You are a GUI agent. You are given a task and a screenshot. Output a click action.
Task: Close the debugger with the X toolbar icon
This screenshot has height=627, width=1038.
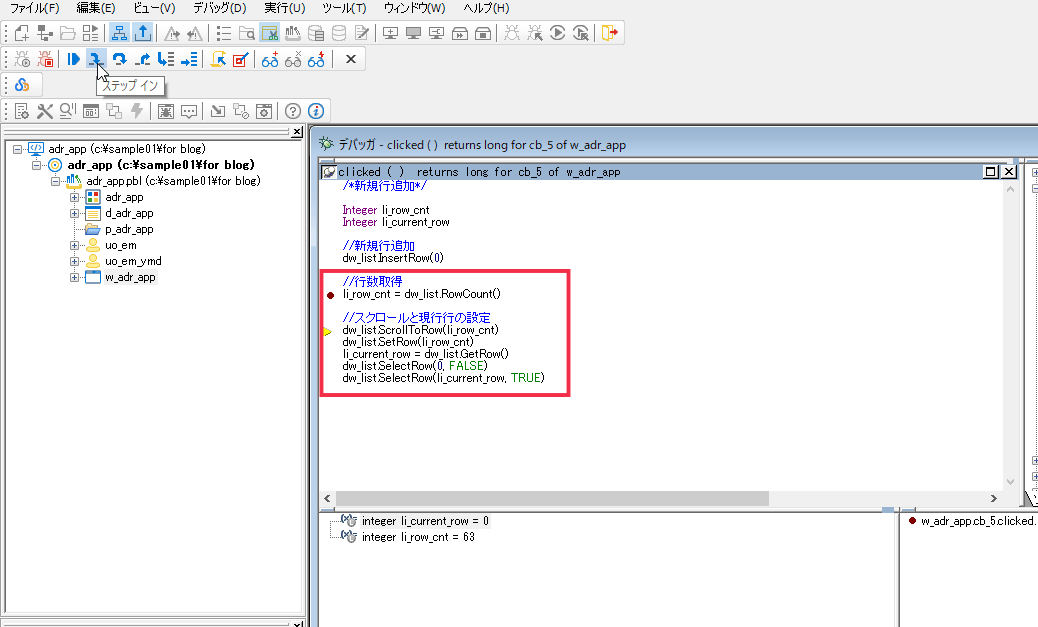click(x=350, y=59)
